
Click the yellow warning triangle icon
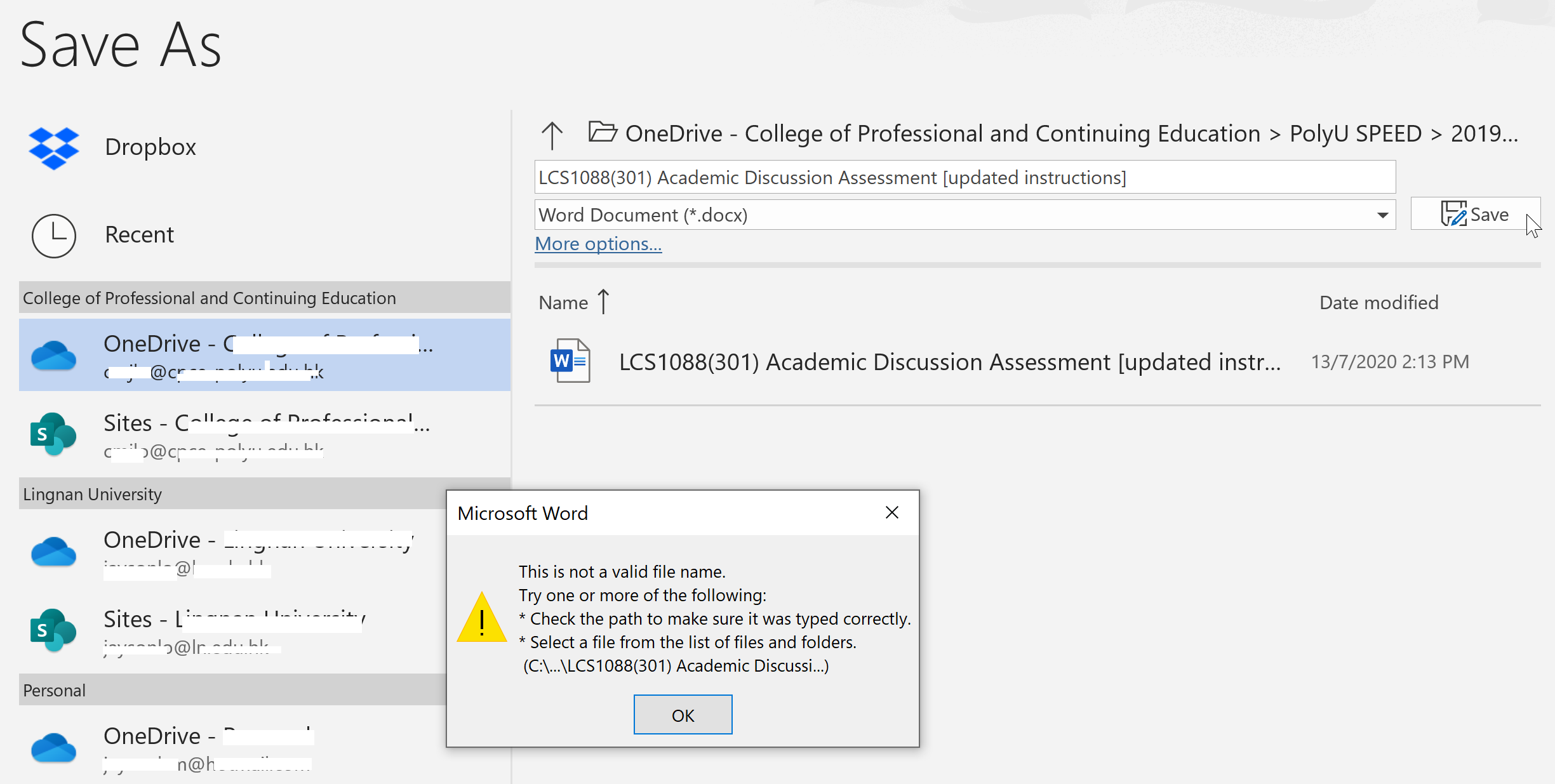[x=482, y=618]
